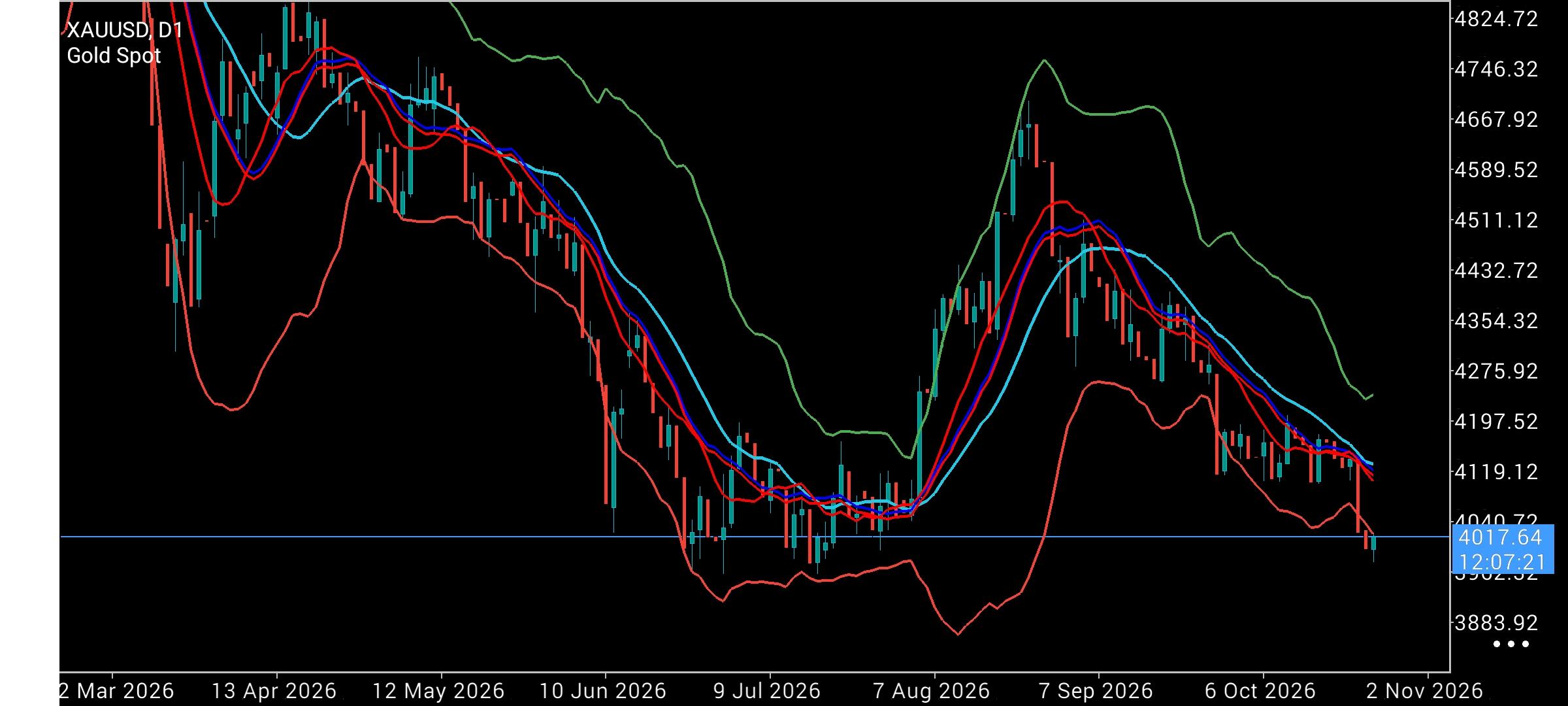This screenshot has height=706, width=1568.
Task: Select the XAUUSD, D1 symbol label
Action: click(125, 30)
